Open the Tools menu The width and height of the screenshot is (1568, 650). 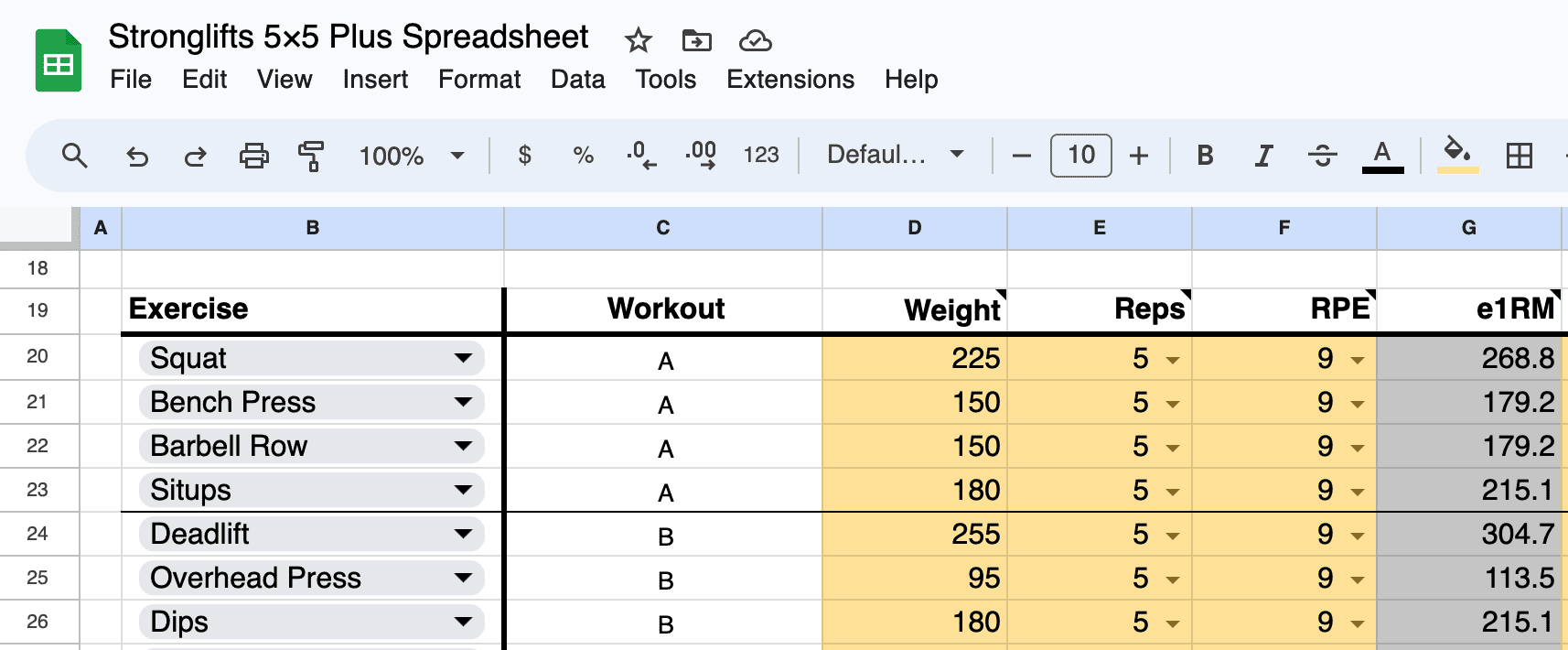tap(666, 80)
